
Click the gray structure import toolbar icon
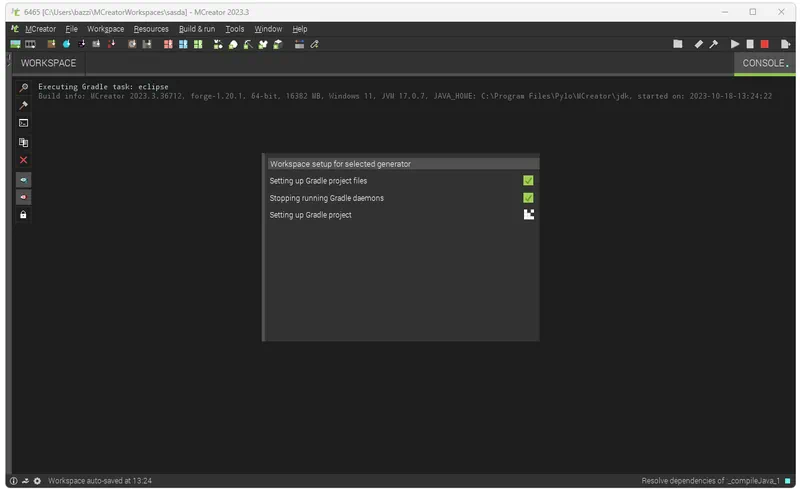(96, 44)
